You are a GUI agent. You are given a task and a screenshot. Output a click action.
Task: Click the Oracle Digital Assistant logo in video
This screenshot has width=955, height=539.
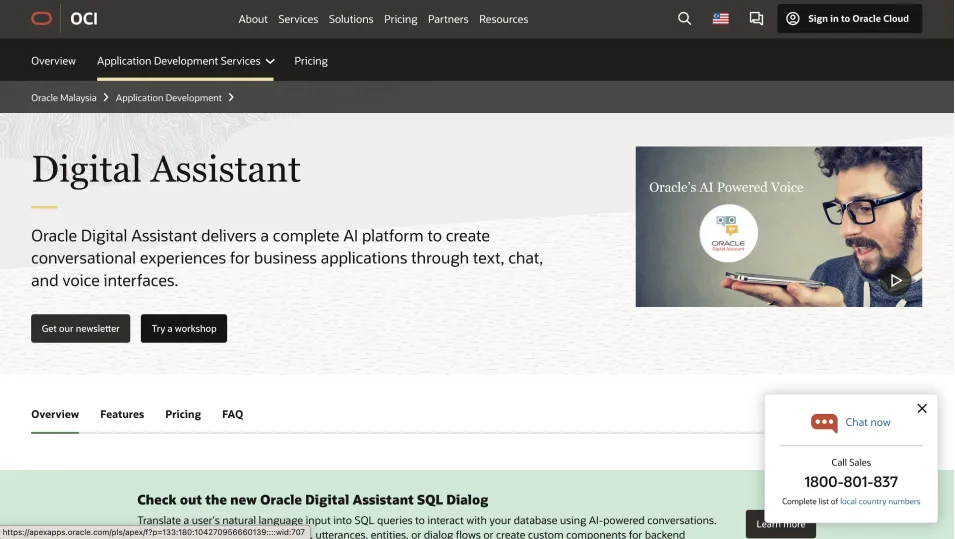(728, 233)
